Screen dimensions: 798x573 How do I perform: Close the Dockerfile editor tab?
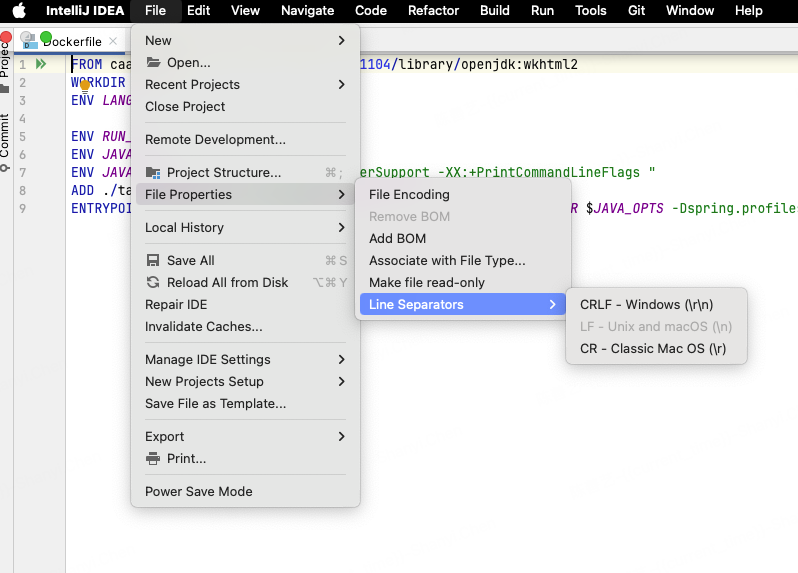point(113,41)
